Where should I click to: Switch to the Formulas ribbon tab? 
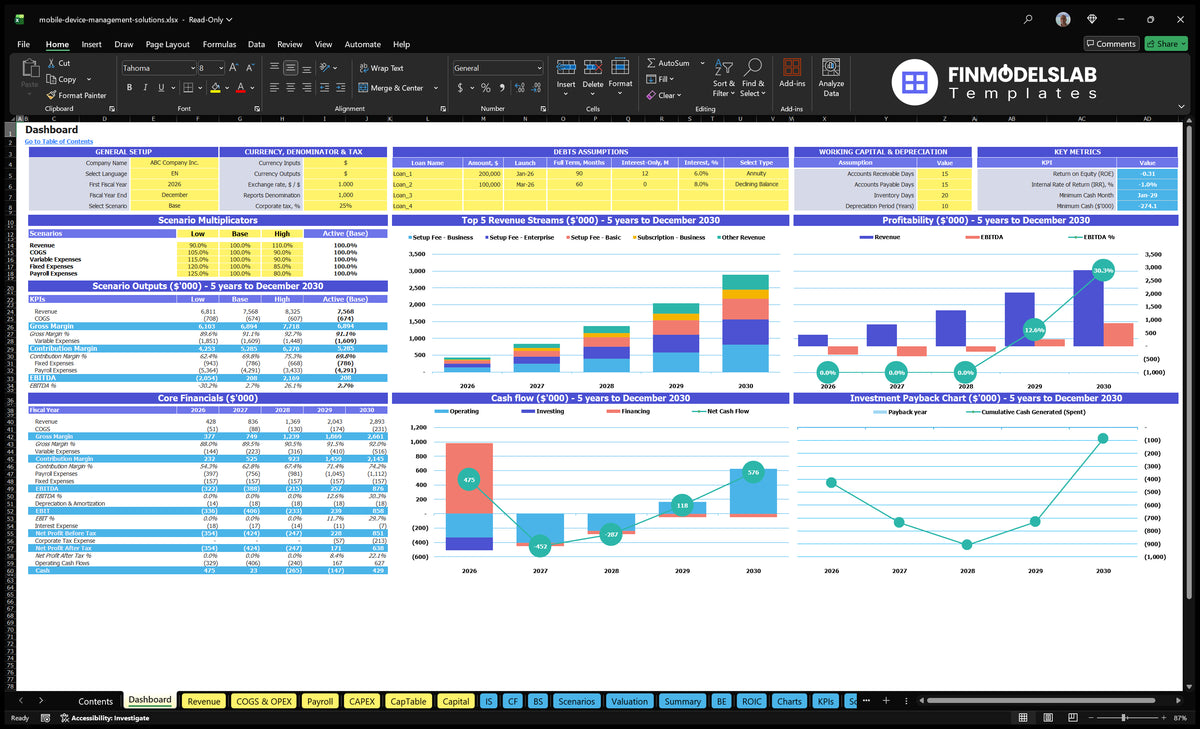[x=219, y=44]
